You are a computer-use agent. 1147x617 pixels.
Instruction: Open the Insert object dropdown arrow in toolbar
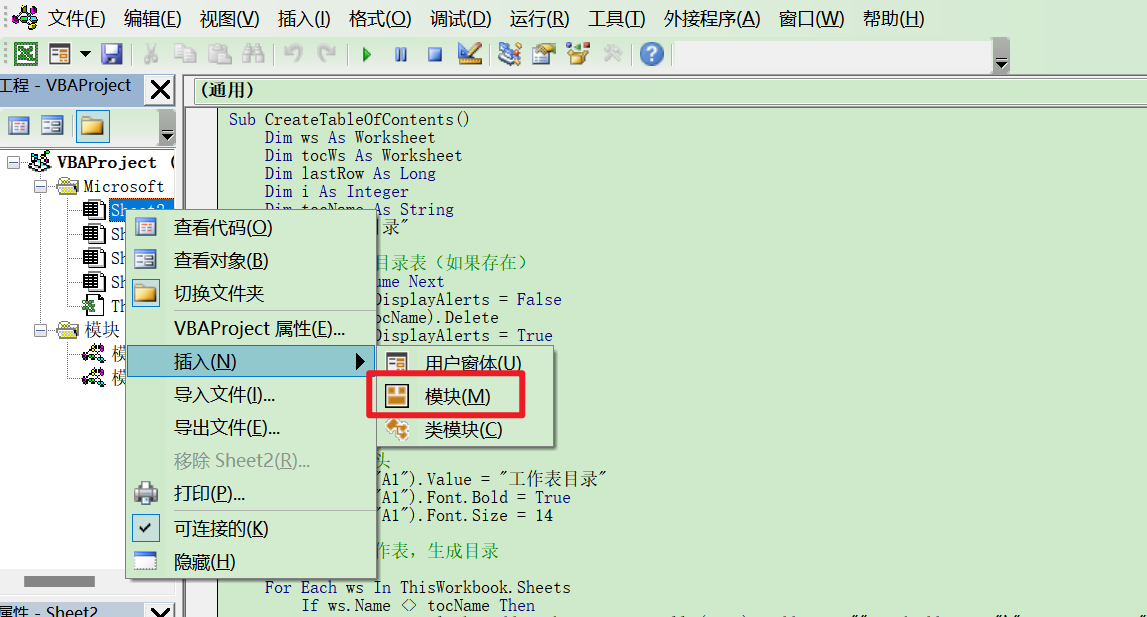point(85,54)
